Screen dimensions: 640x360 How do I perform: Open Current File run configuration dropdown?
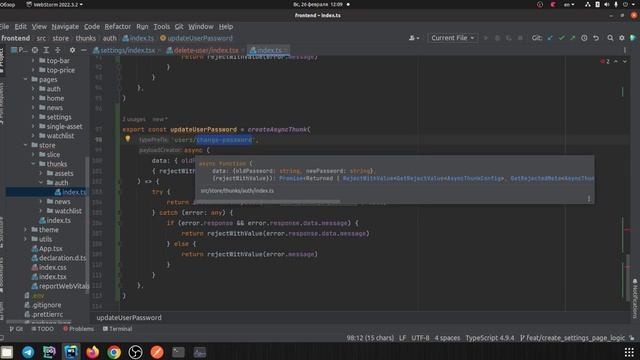pos(453,38)
